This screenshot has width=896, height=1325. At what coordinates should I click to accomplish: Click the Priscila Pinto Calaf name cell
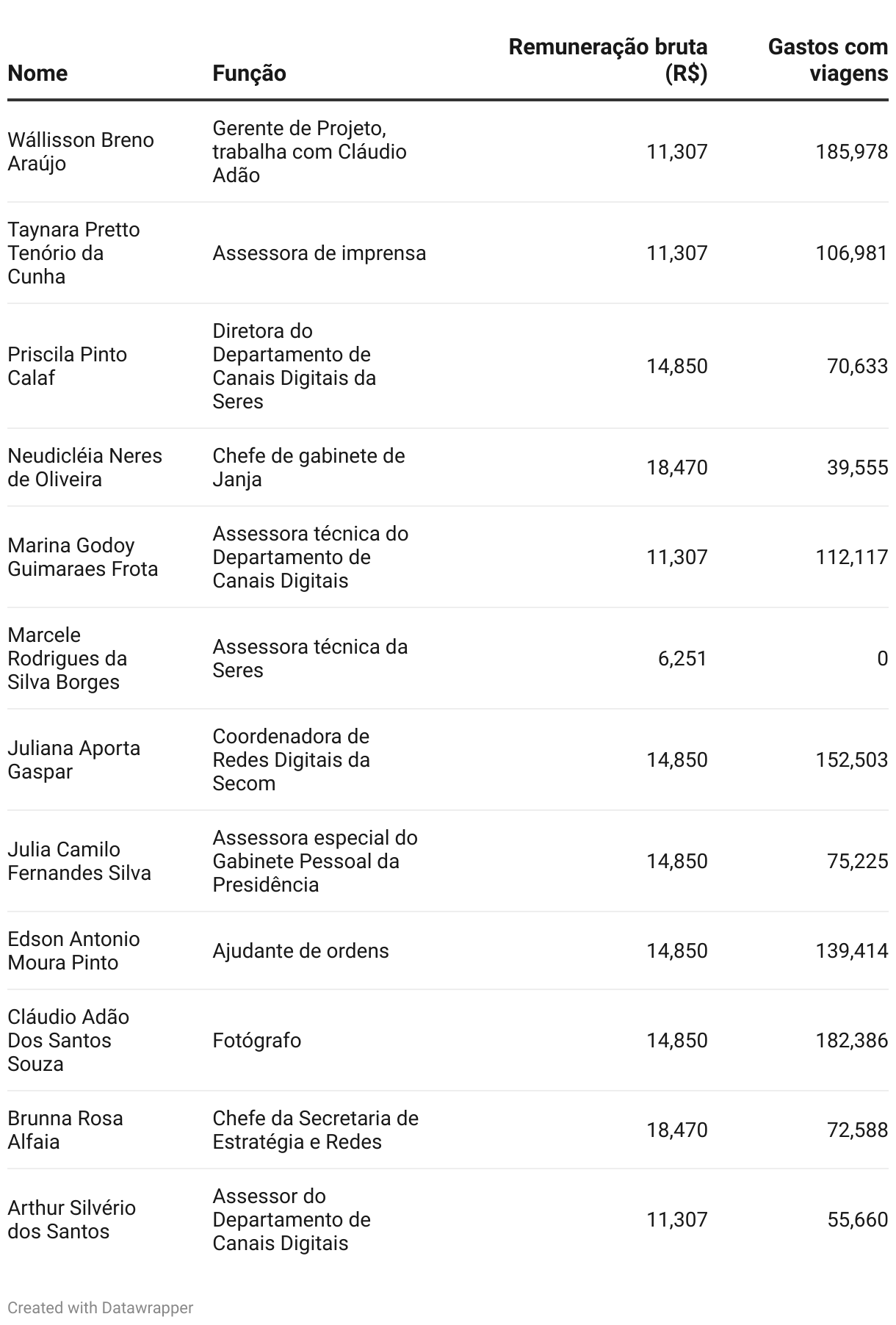point(68,366)
